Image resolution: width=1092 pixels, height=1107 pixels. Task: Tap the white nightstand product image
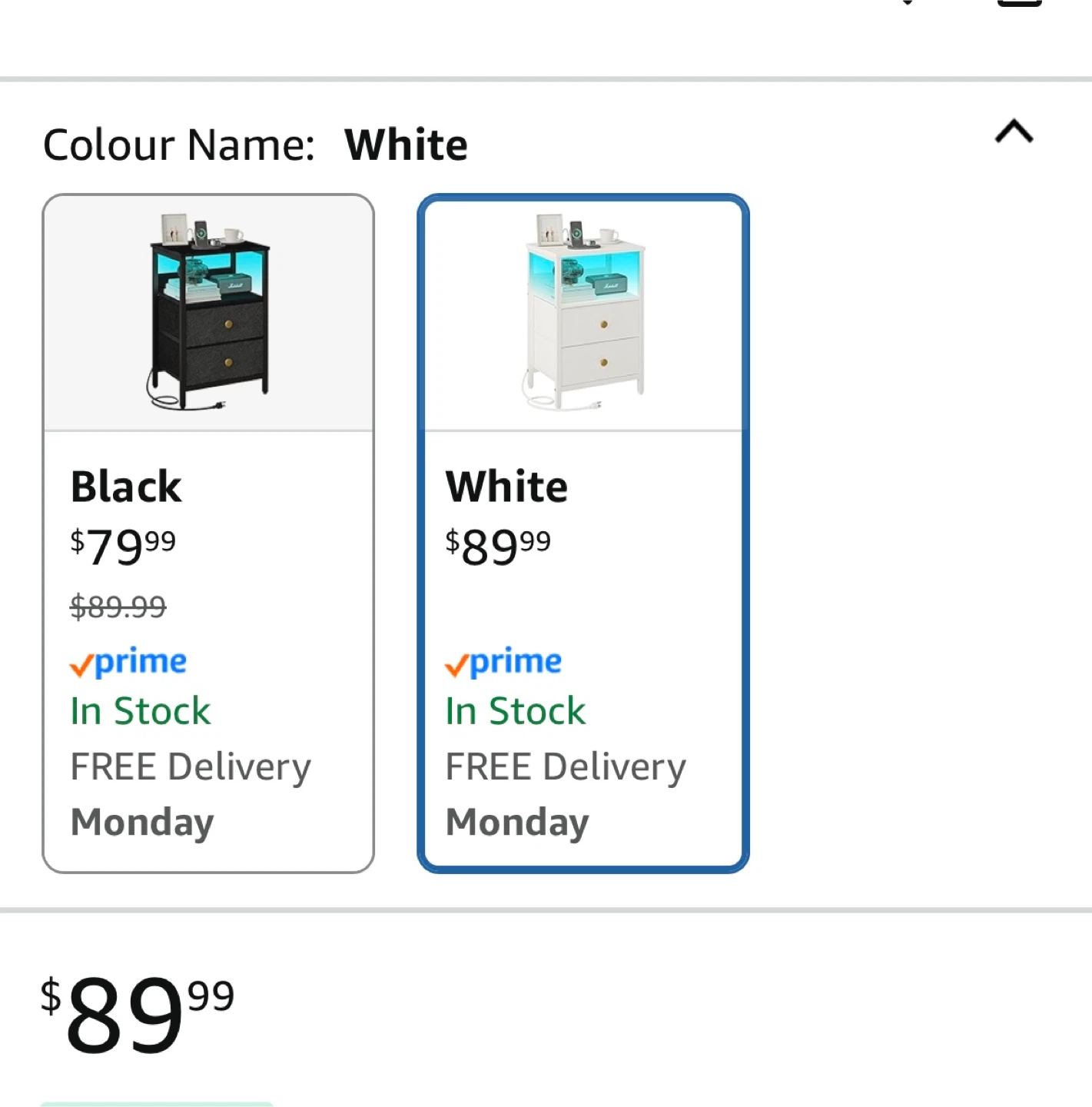[x=583, y=311]
